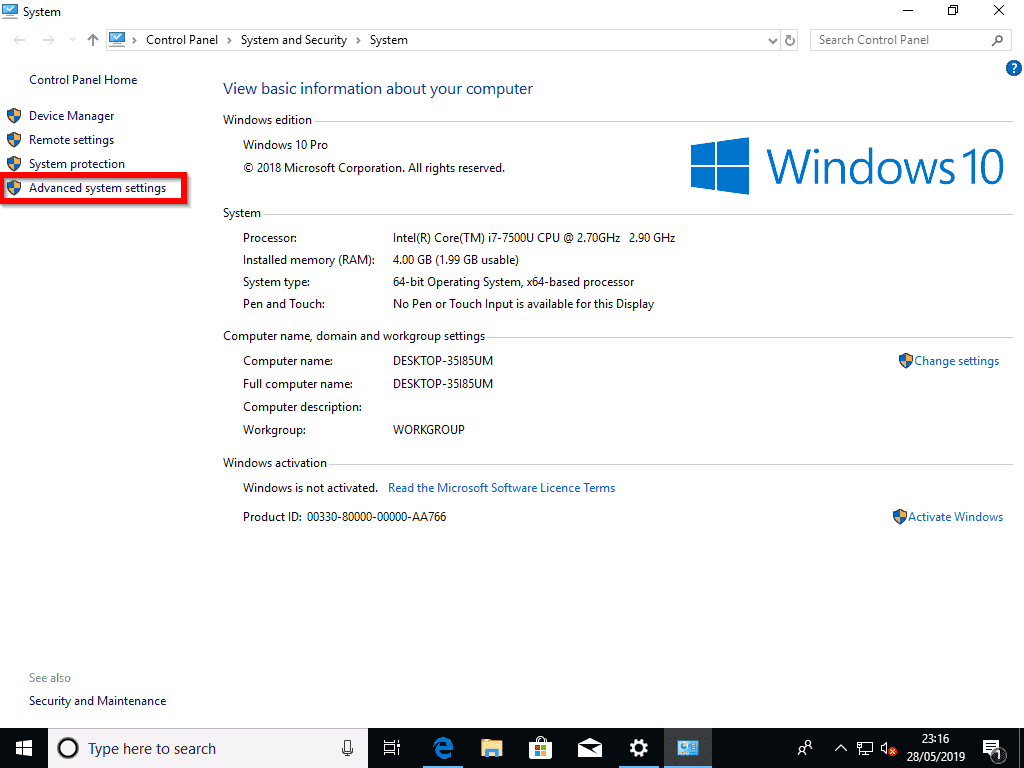Open System protection link

pyautogui.click(x=76, y=164)
